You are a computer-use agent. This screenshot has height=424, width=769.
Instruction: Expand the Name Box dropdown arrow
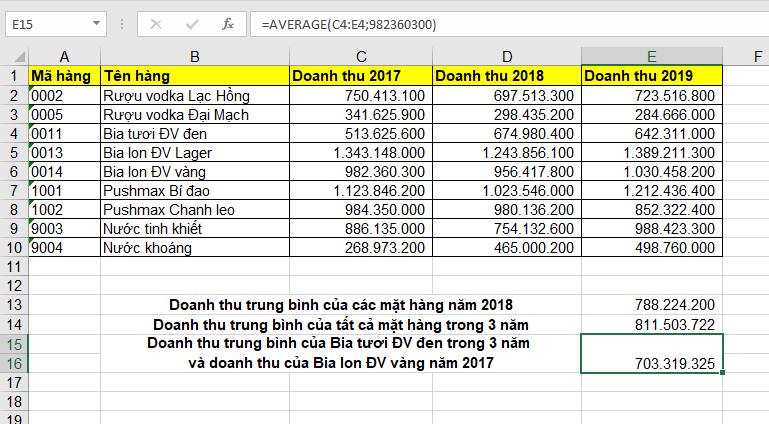coord(95,23)
